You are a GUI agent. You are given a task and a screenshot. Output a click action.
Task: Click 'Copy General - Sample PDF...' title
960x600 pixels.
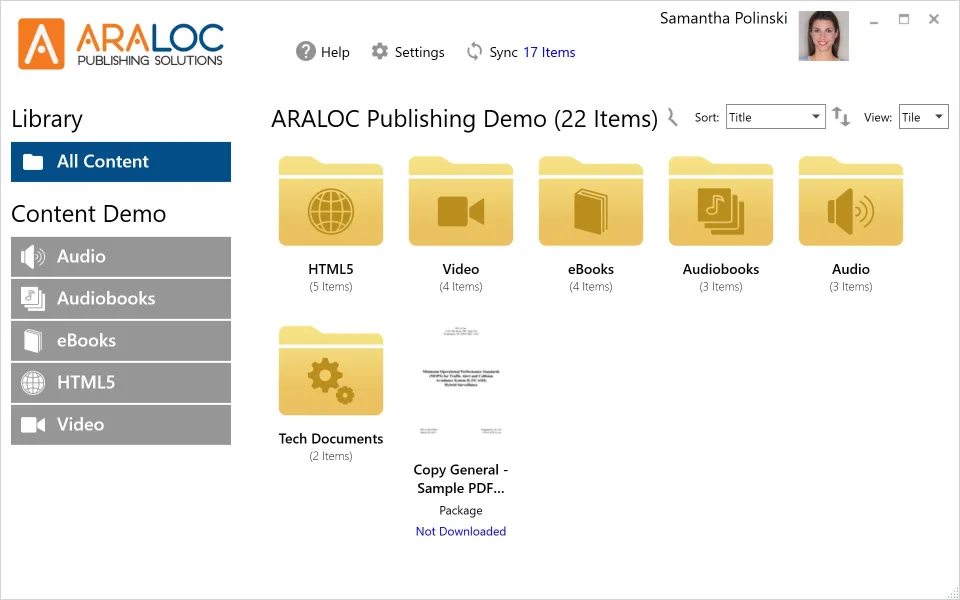point(460,479)
